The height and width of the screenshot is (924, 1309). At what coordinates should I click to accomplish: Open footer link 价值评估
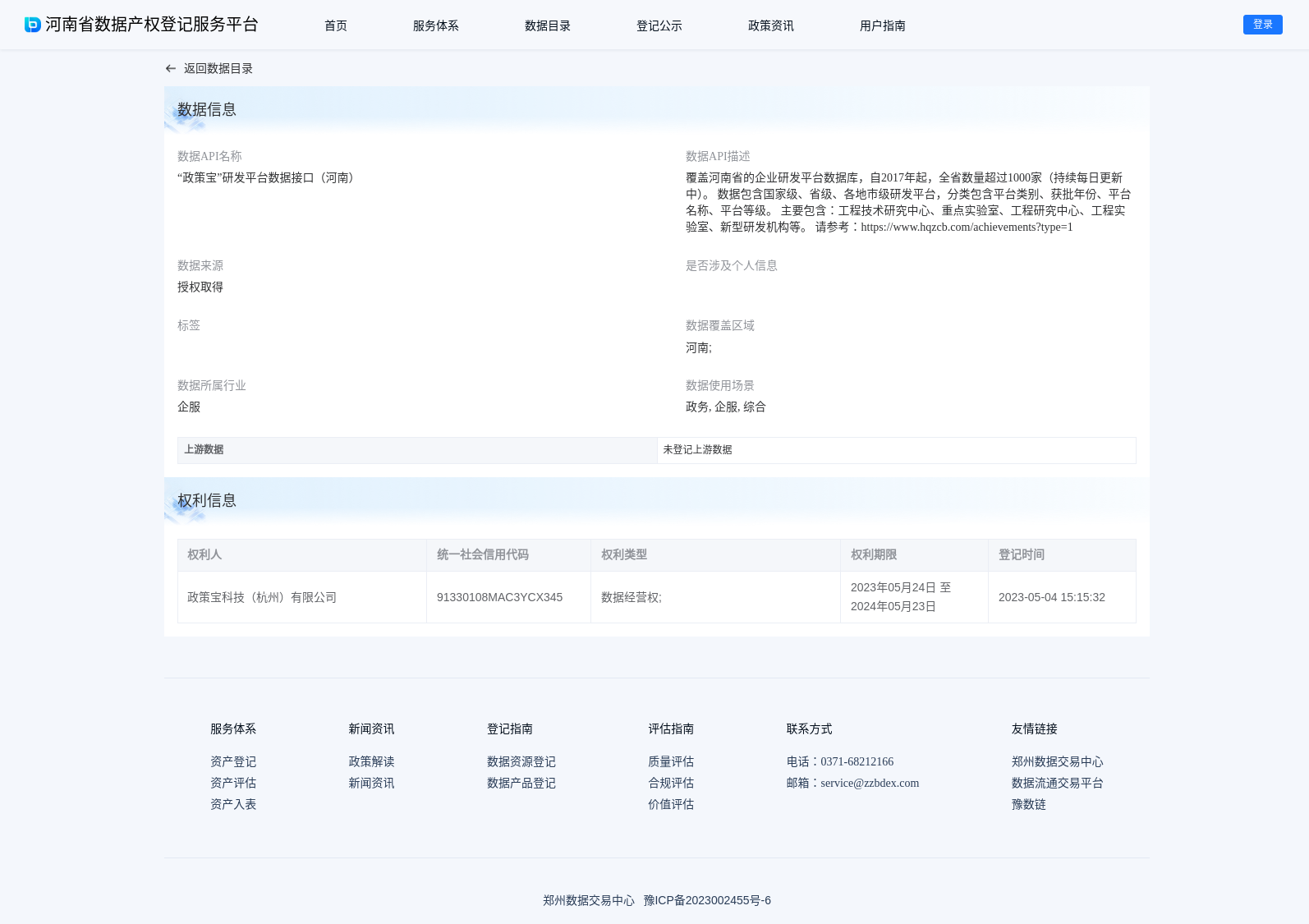pyautogui.click(x=671, y=805)
